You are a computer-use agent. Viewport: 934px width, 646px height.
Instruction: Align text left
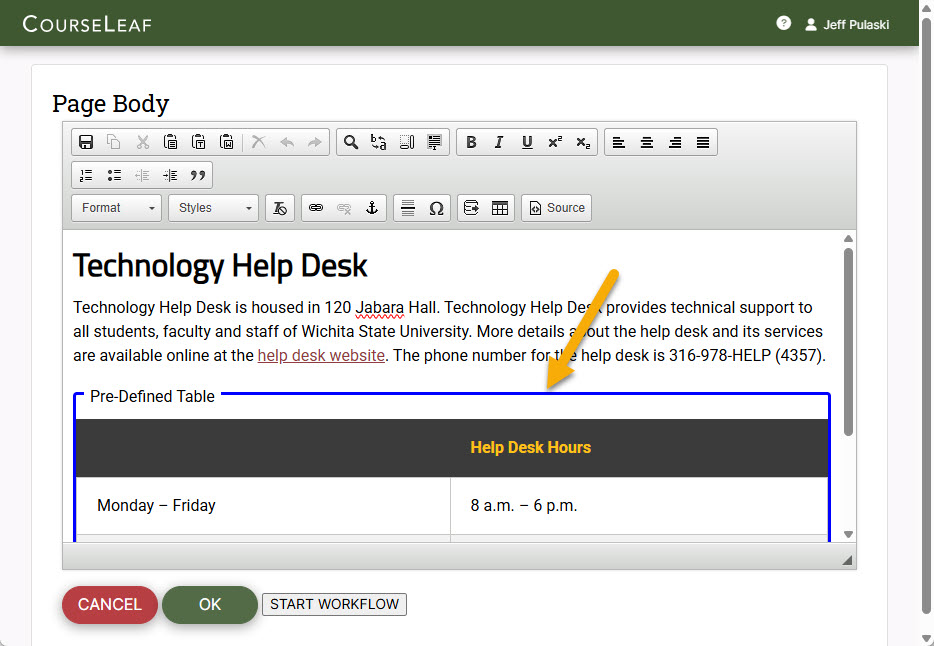point(619,142)
